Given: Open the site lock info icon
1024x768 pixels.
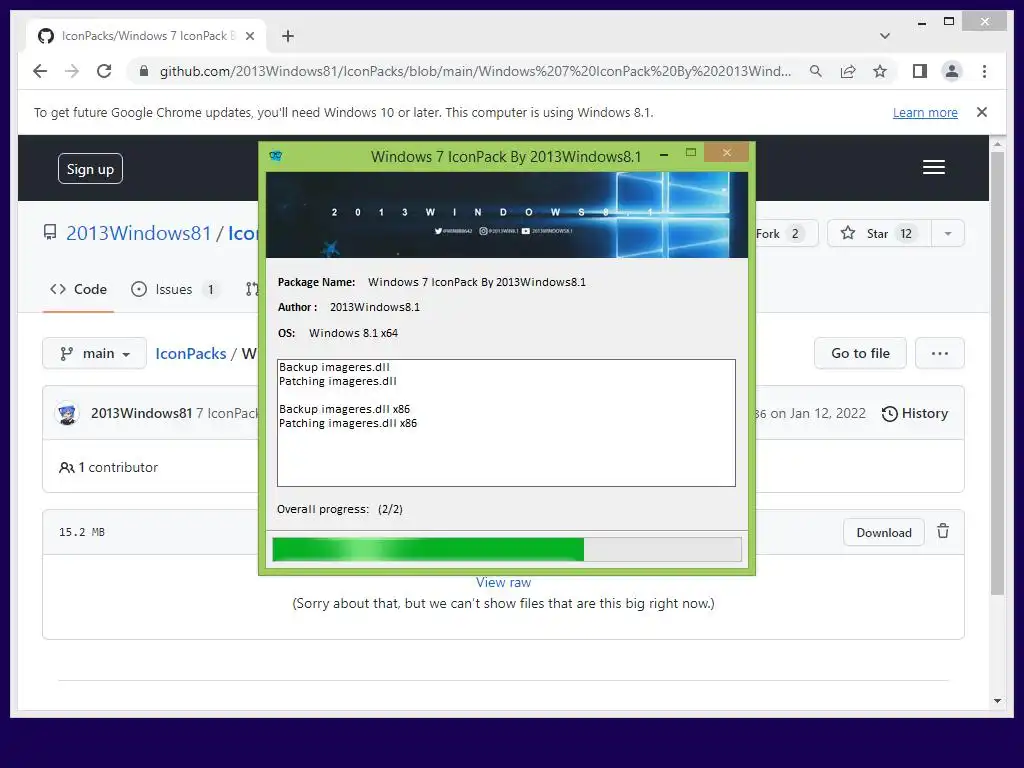Looking at the screenshot, I should click(144, 71).
